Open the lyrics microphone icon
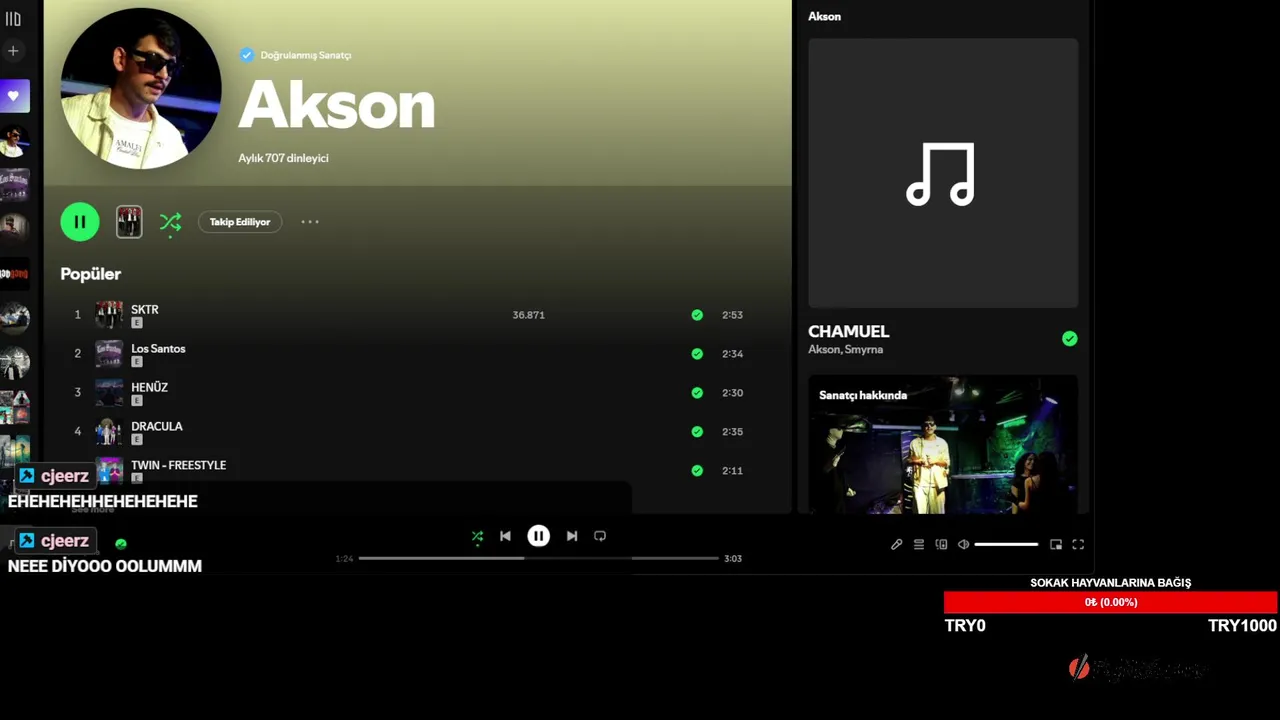 (896, 545)
